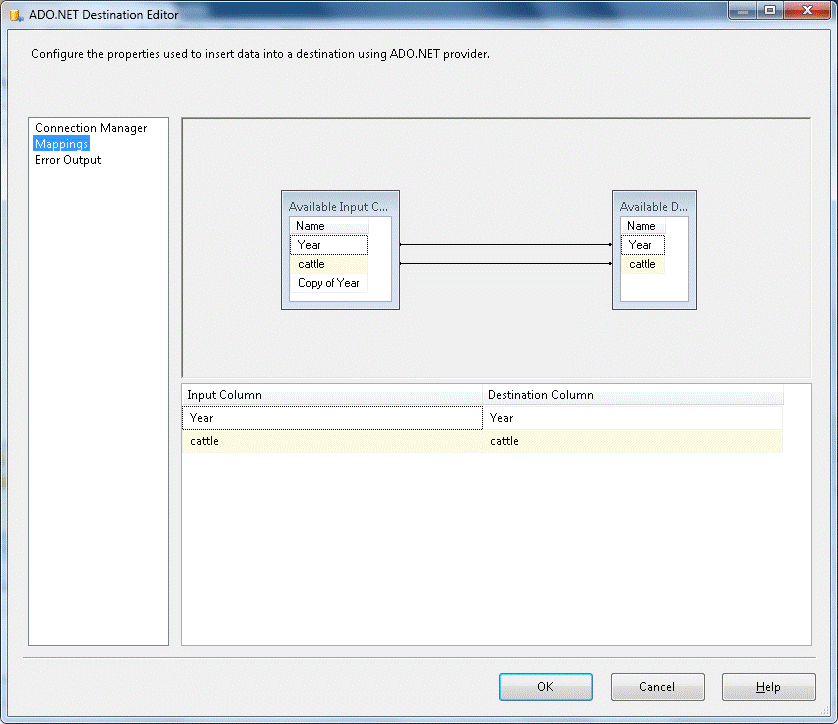Select Year destination column cell in grid
This screenshot has height=724, width=838.
coord(633,418)
